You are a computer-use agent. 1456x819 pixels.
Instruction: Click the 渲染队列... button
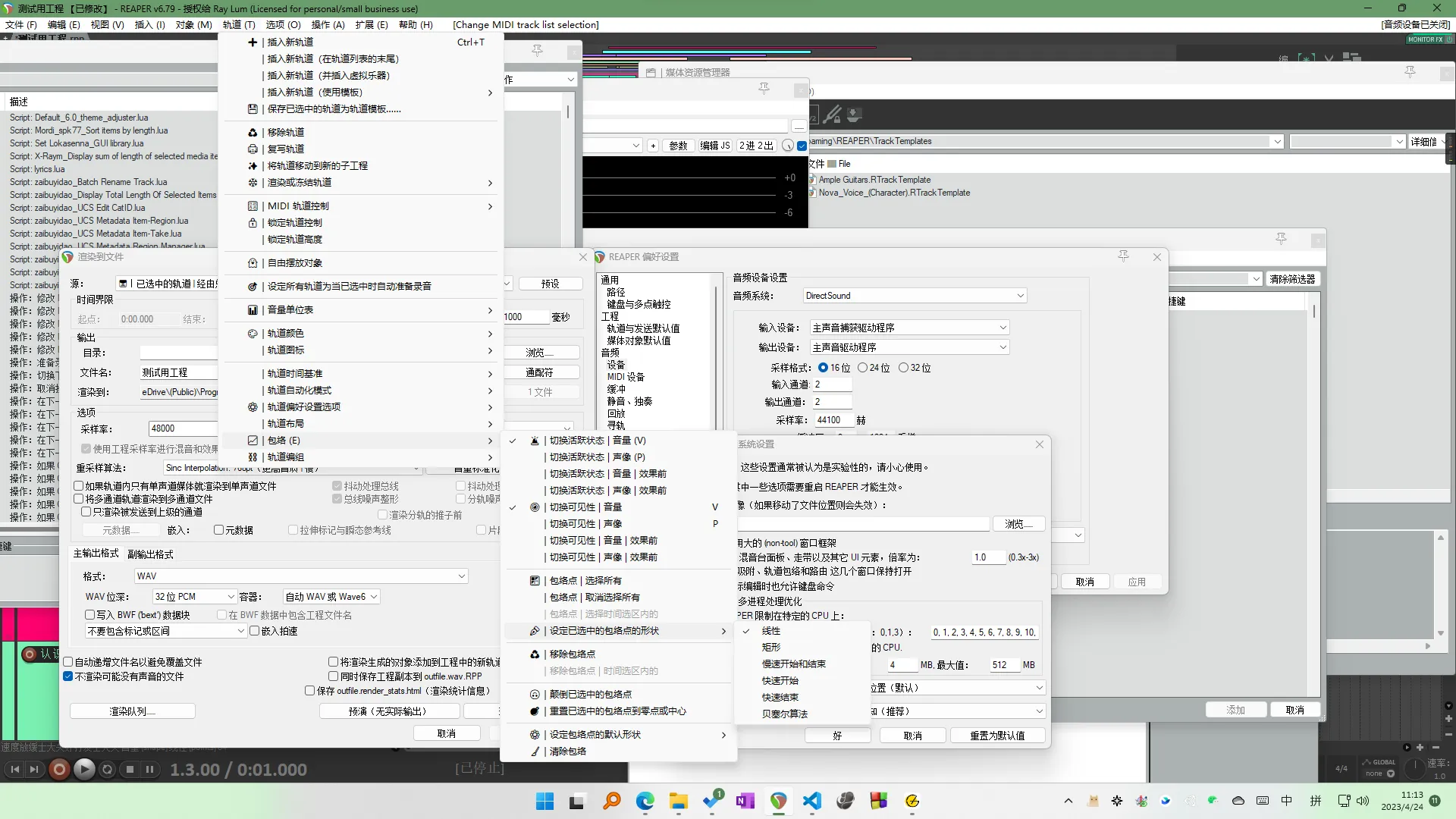point(133,711)
